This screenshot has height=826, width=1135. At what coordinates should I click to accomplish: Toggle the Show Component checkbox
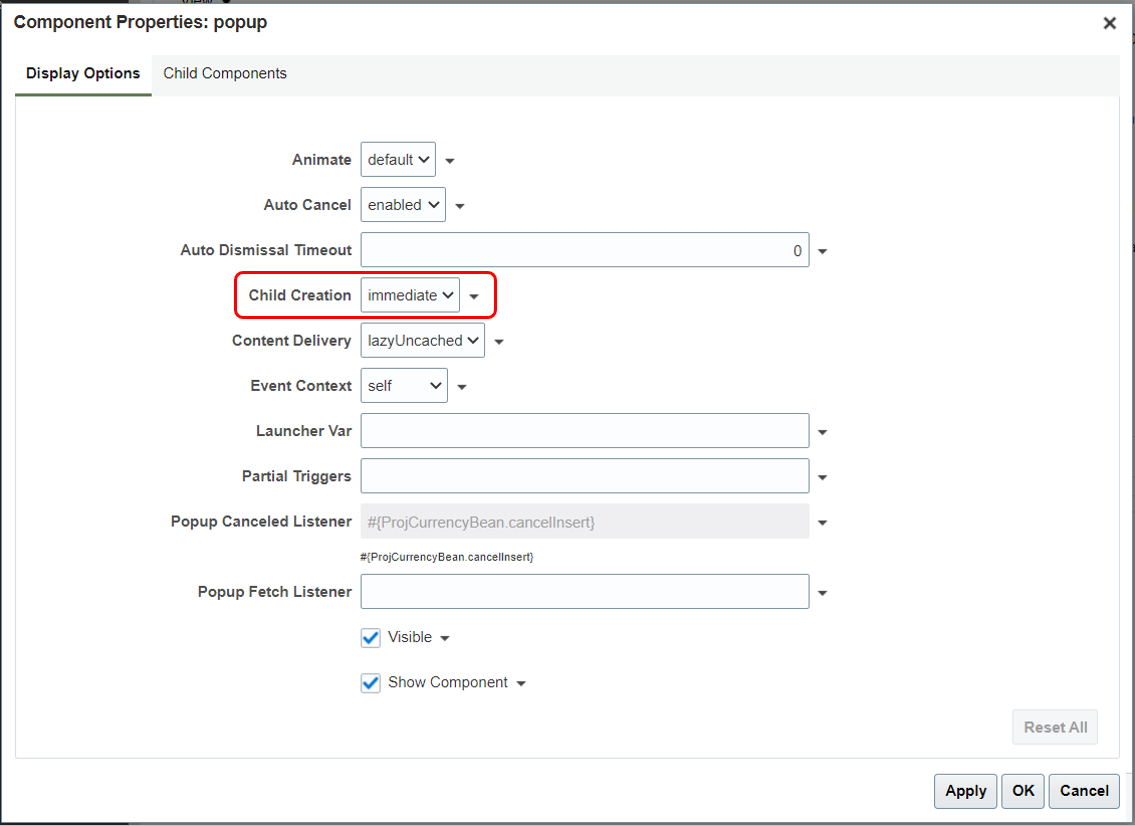click(371, 682)
